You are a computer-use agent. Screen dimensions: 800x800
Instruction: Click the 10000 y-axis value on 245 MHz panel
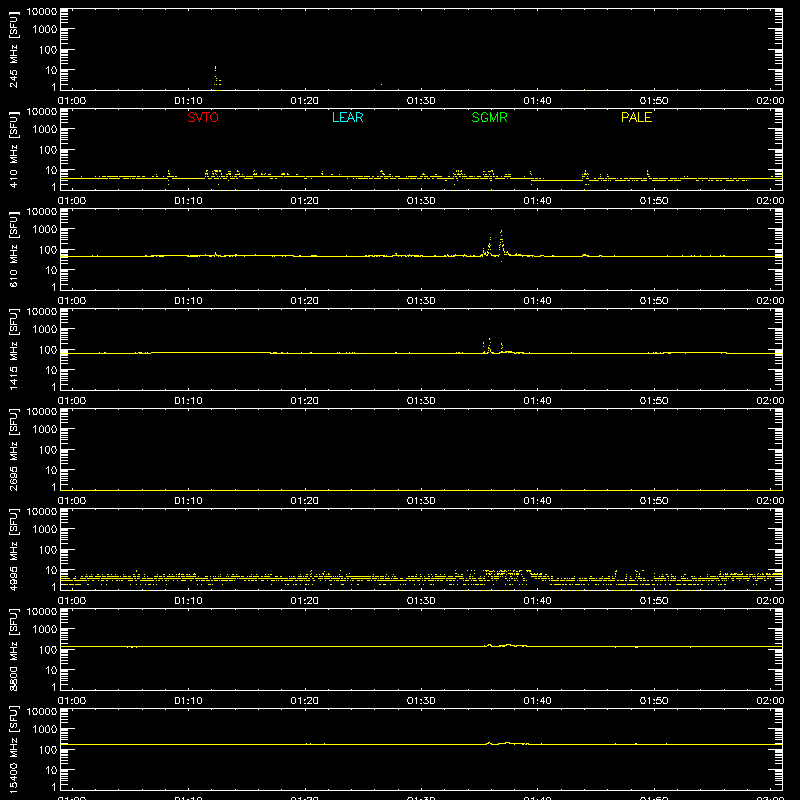pos(42,12)
